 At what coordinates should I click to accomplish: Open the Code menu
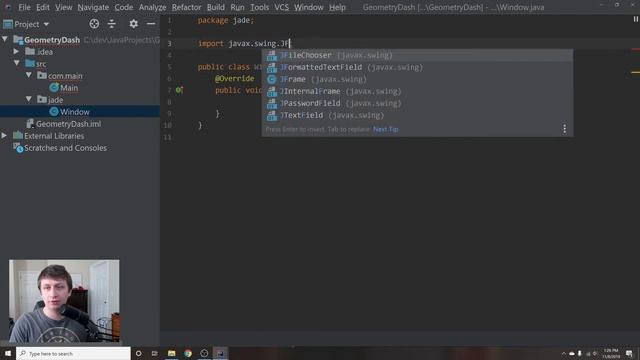124,7
